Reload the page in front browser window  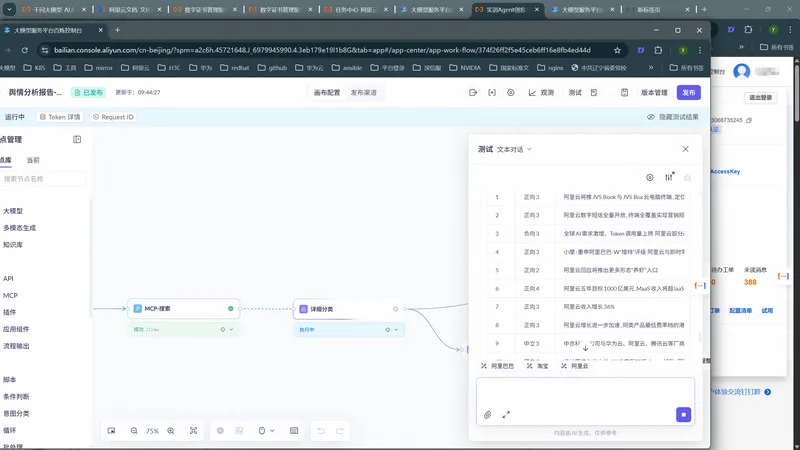24,50
